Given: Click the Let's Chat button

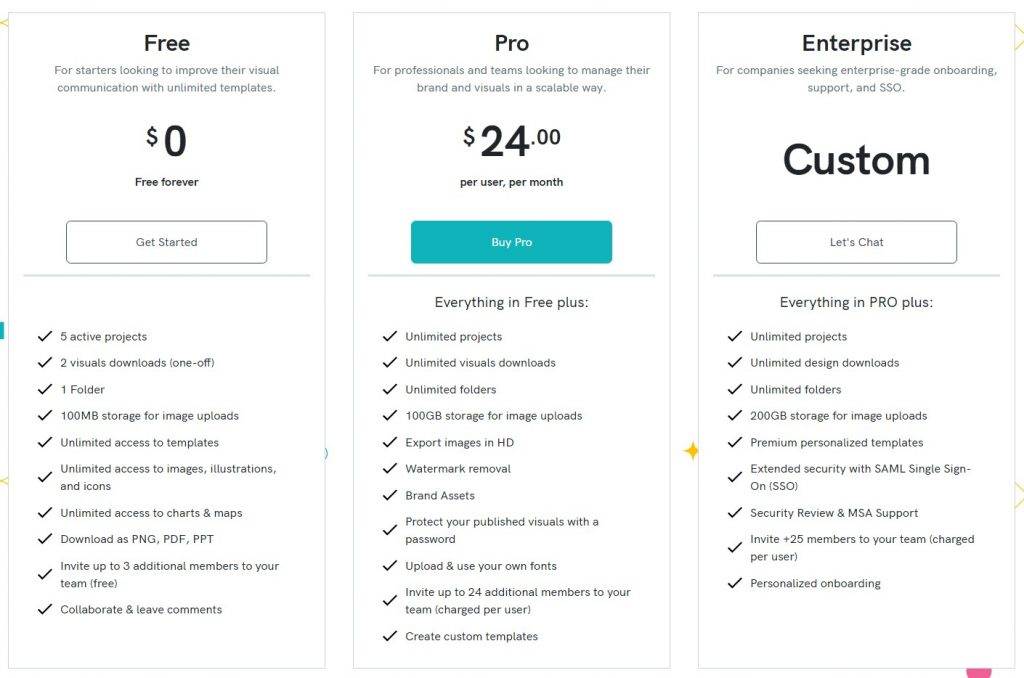Looking at the screenshot, I should (x=856, y=242).
